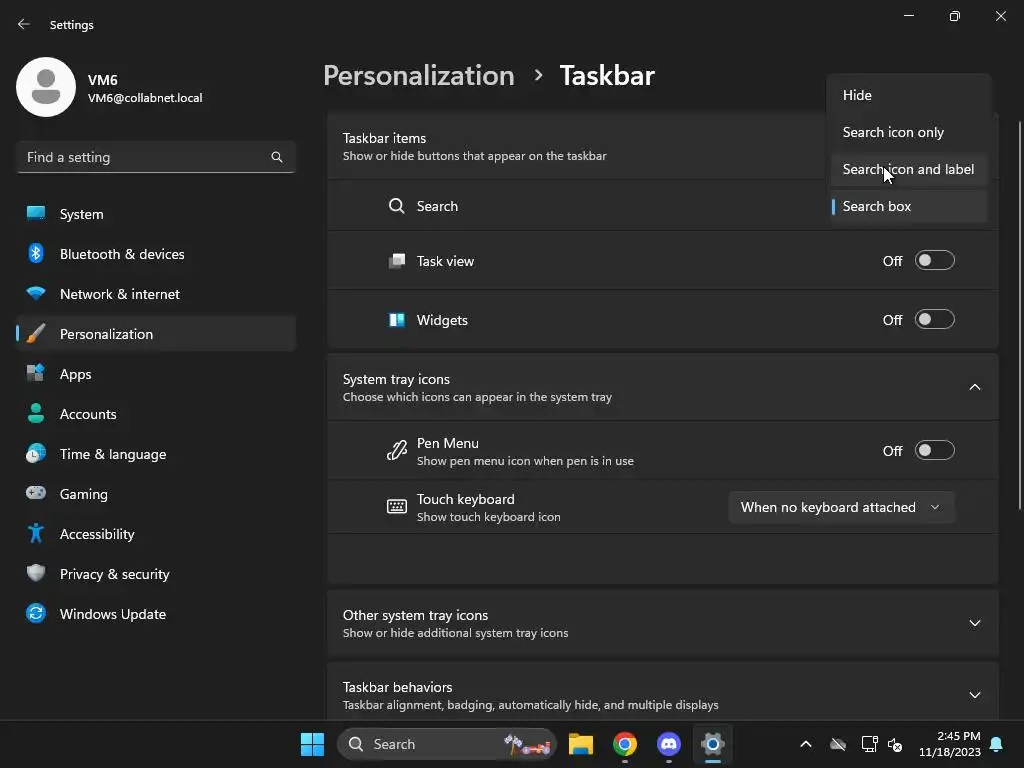The image size is (1024, 768).
Task: Open Windows Update sync icon
Action: click(36, 613)
